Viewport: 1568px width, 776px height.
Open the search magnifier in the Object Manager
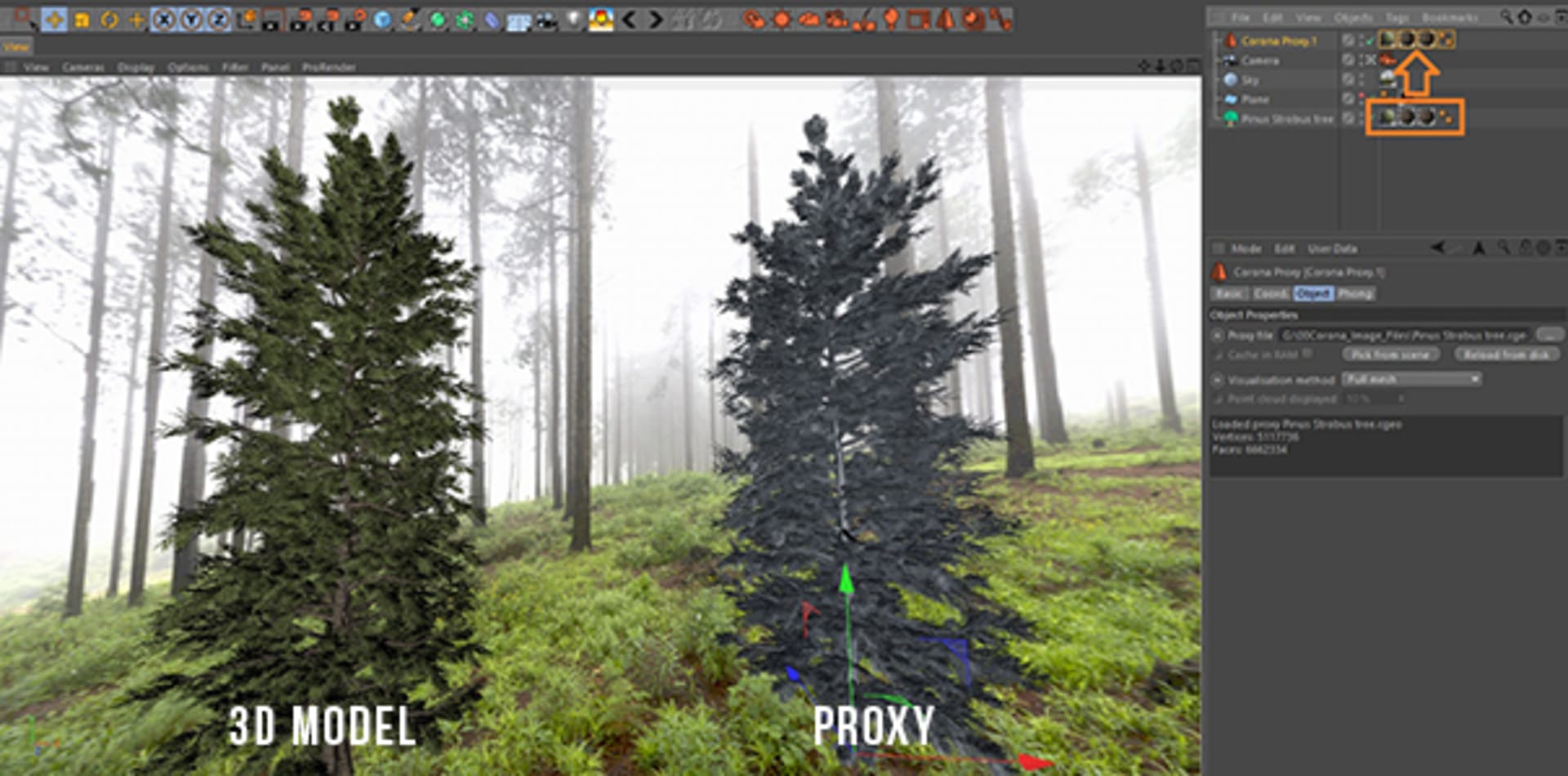(x=1507, y=17)
